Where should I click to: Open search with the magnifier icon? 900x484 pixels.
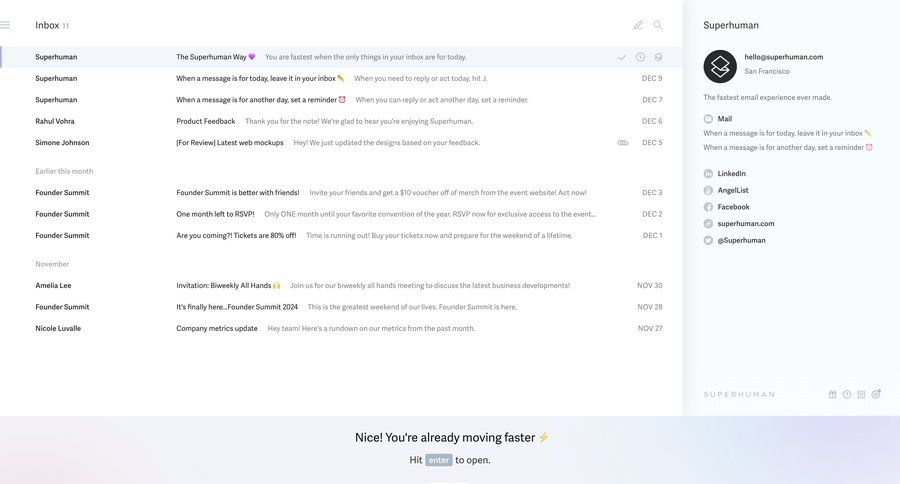[x=658, y=25]
